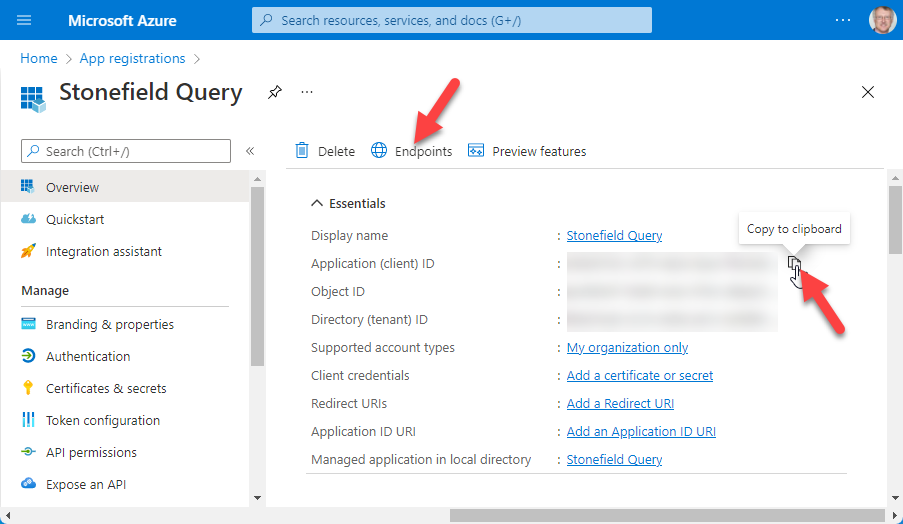The height and width of the screenshot is (524, 903).
Task: Click Add a certificate or secret link
Action: click(x=639, y=375)
